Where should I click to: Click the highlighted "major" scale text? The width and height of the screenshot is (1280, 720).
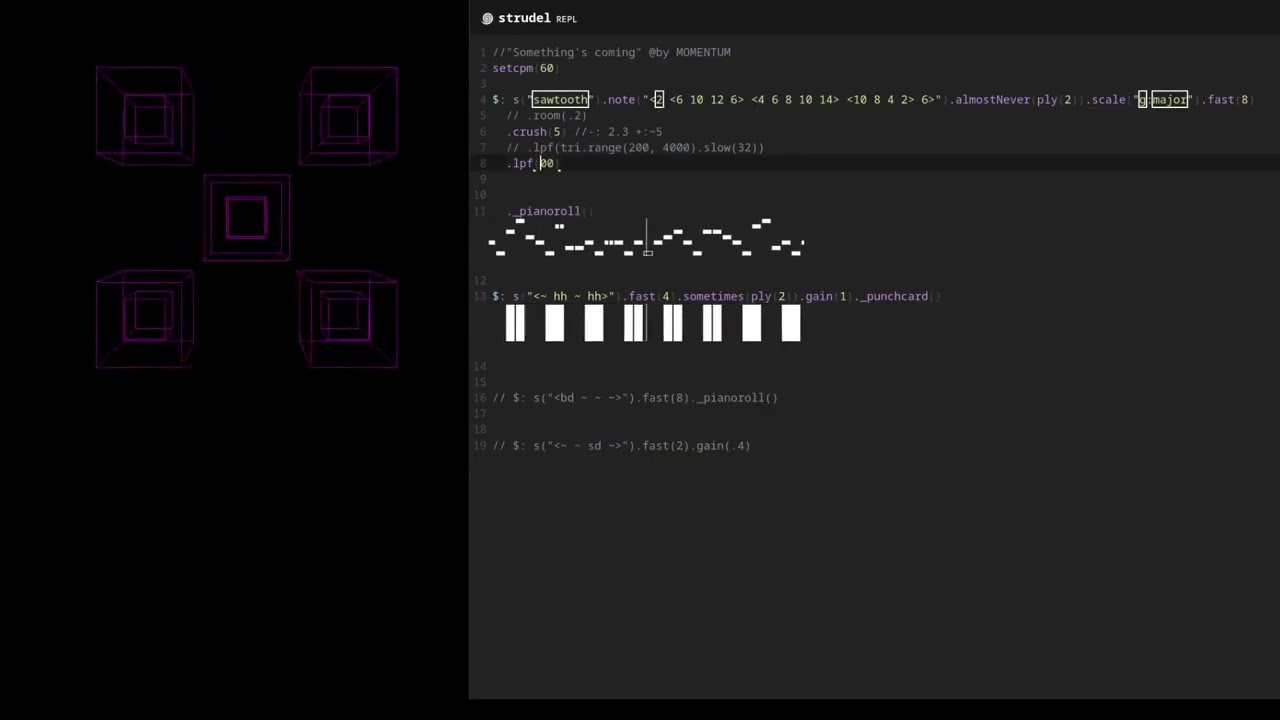pos(1169,100)
